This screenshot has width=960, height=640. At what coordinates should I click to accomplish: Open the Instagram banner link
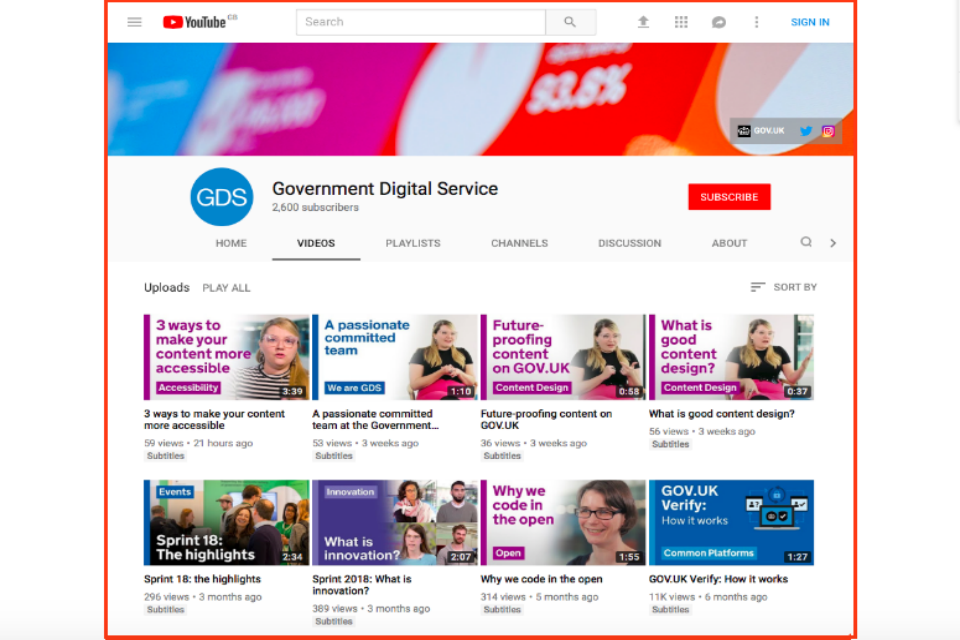pos(828,131)
